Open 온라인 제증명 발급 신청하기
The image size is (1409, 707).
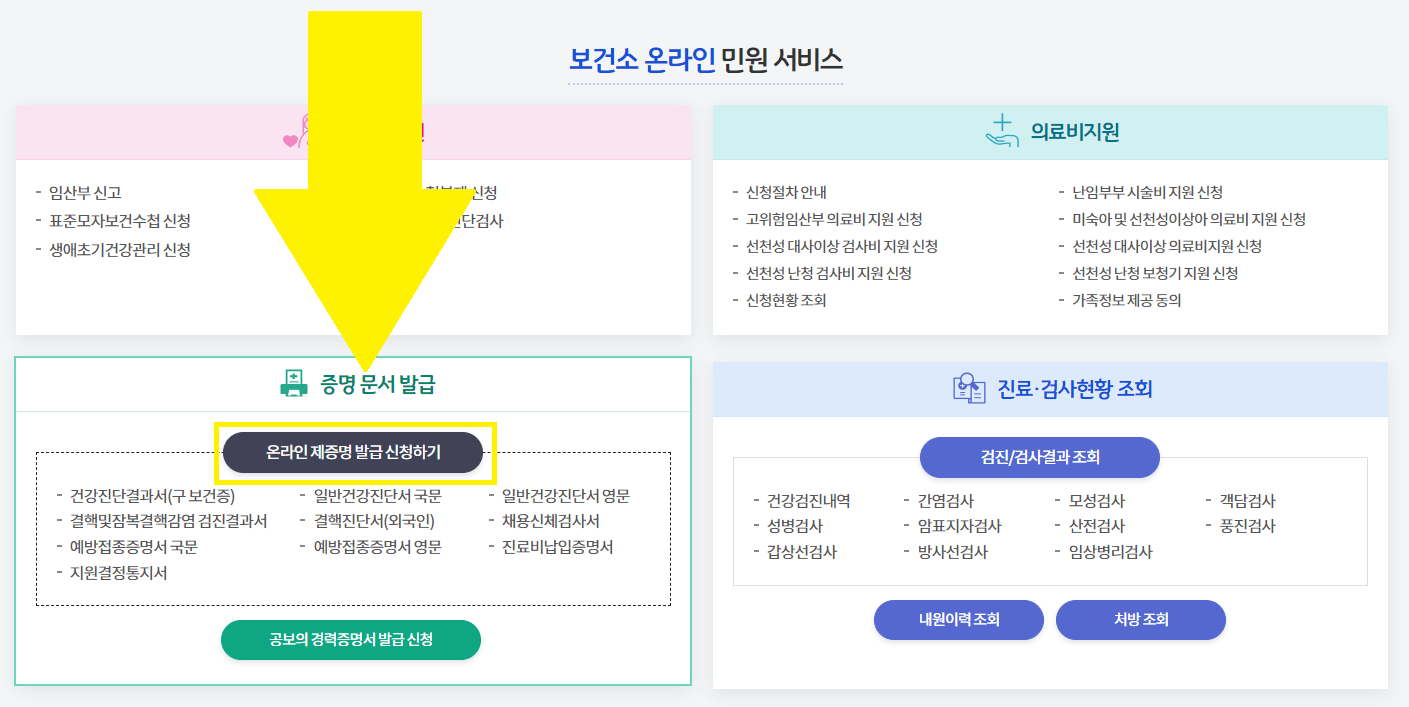(x=354, y=452)
